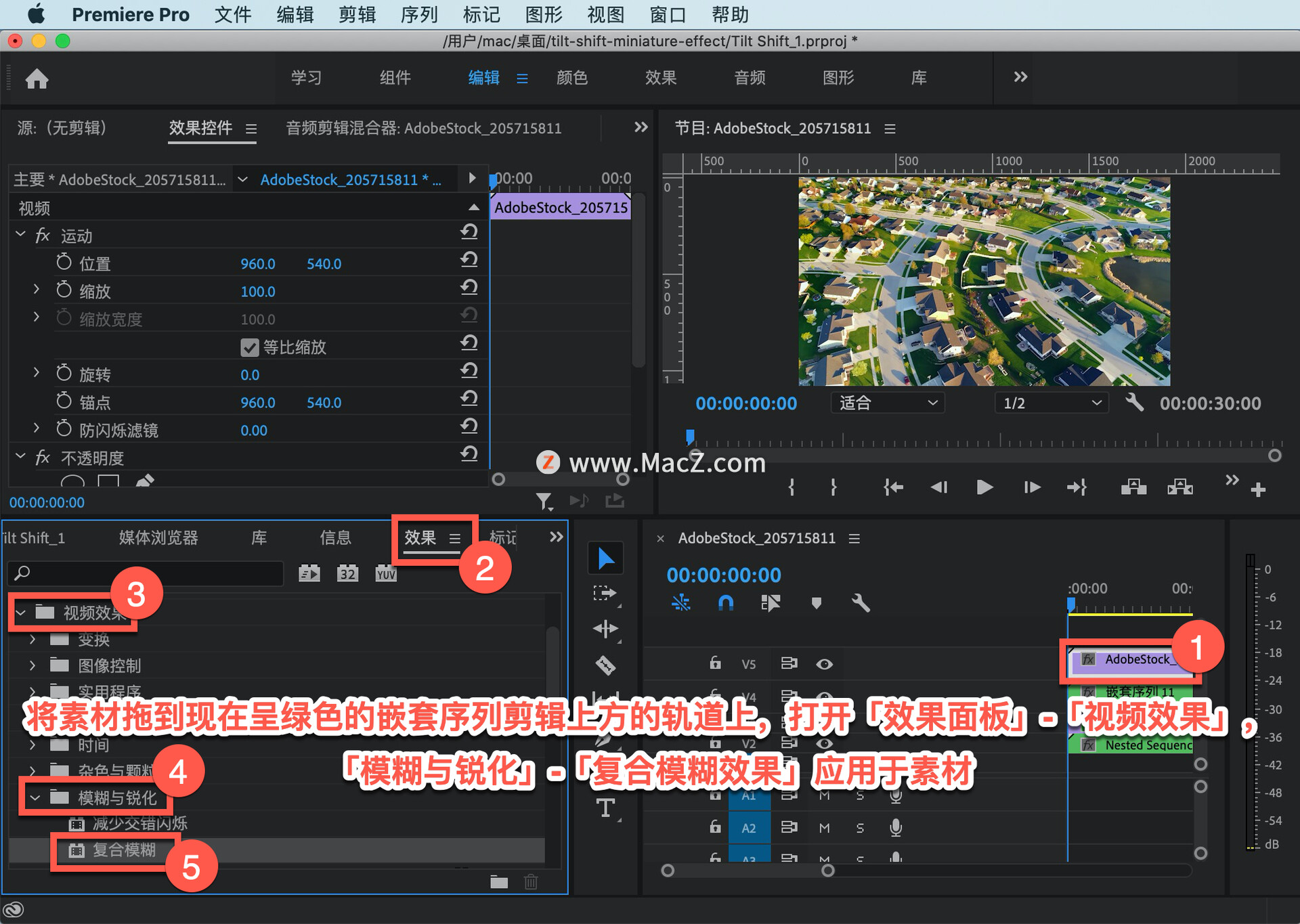Screen dimensions: 1300x924
Task: Expand the Rotation (旋转) parameter
Action: pyautogui.click(x=36, y=373)
